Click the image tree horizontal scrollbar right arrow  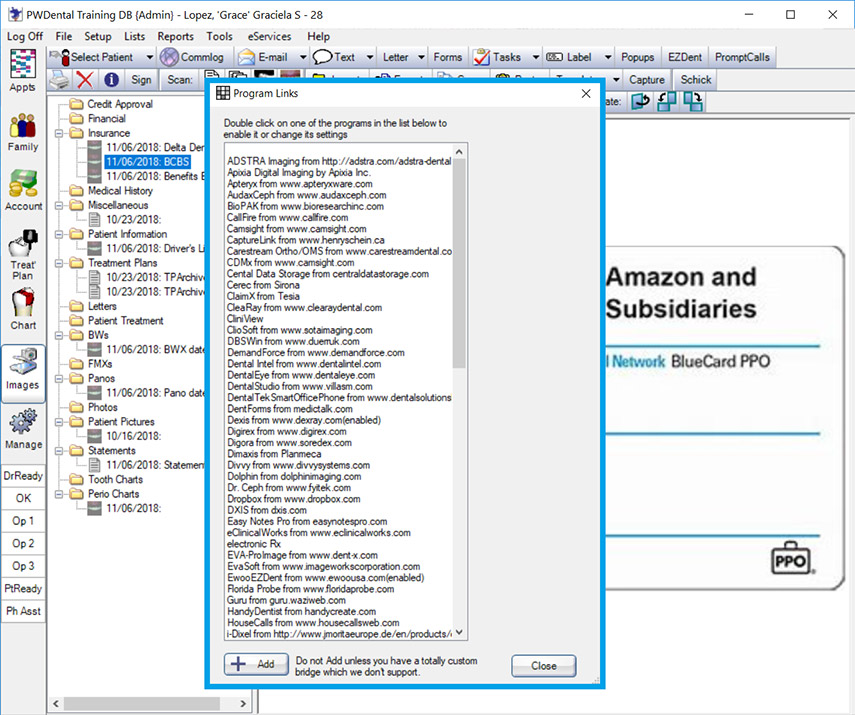tap(243, 704)
